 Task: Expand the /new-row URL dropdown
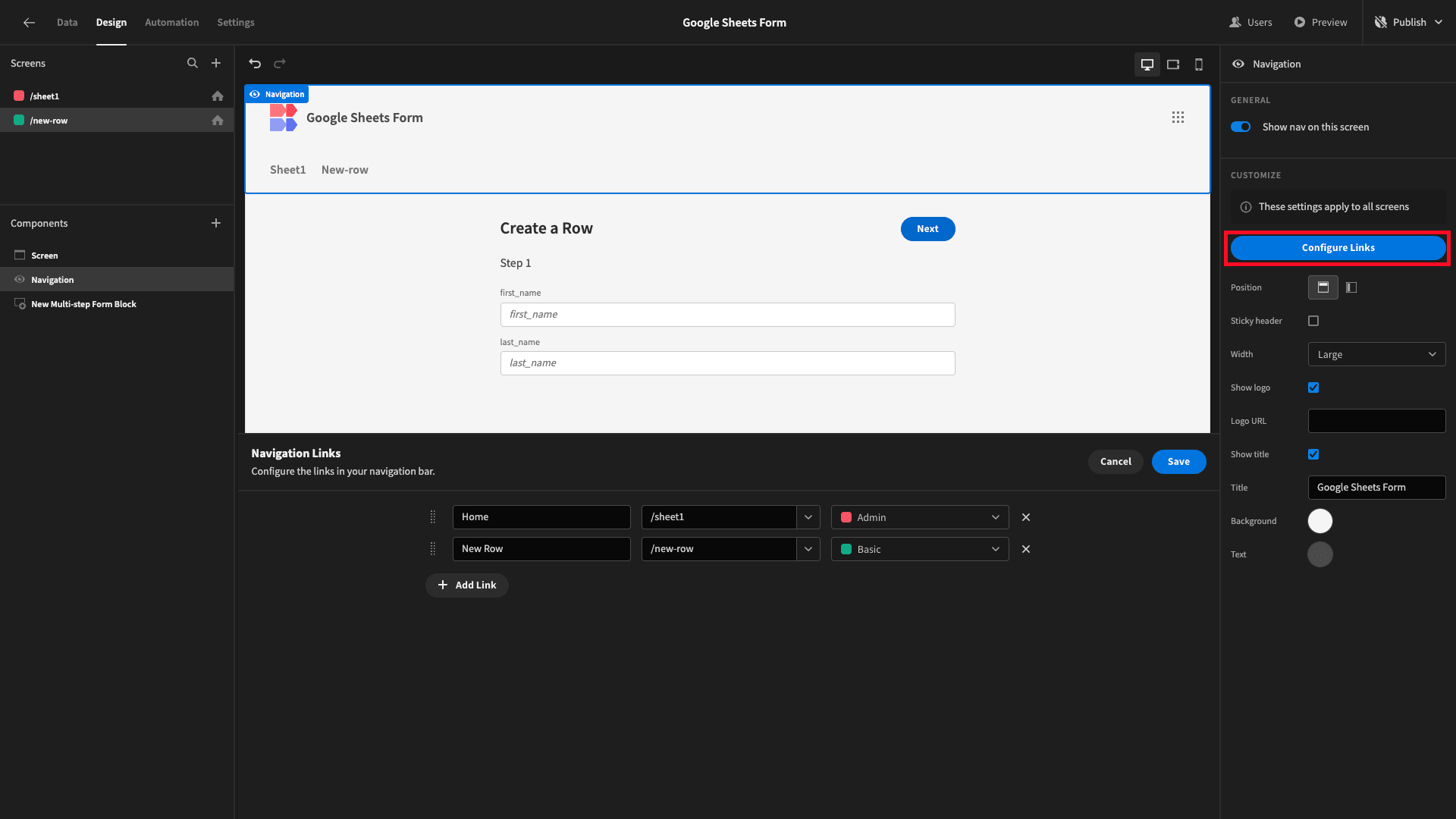(x=808, y=549)
